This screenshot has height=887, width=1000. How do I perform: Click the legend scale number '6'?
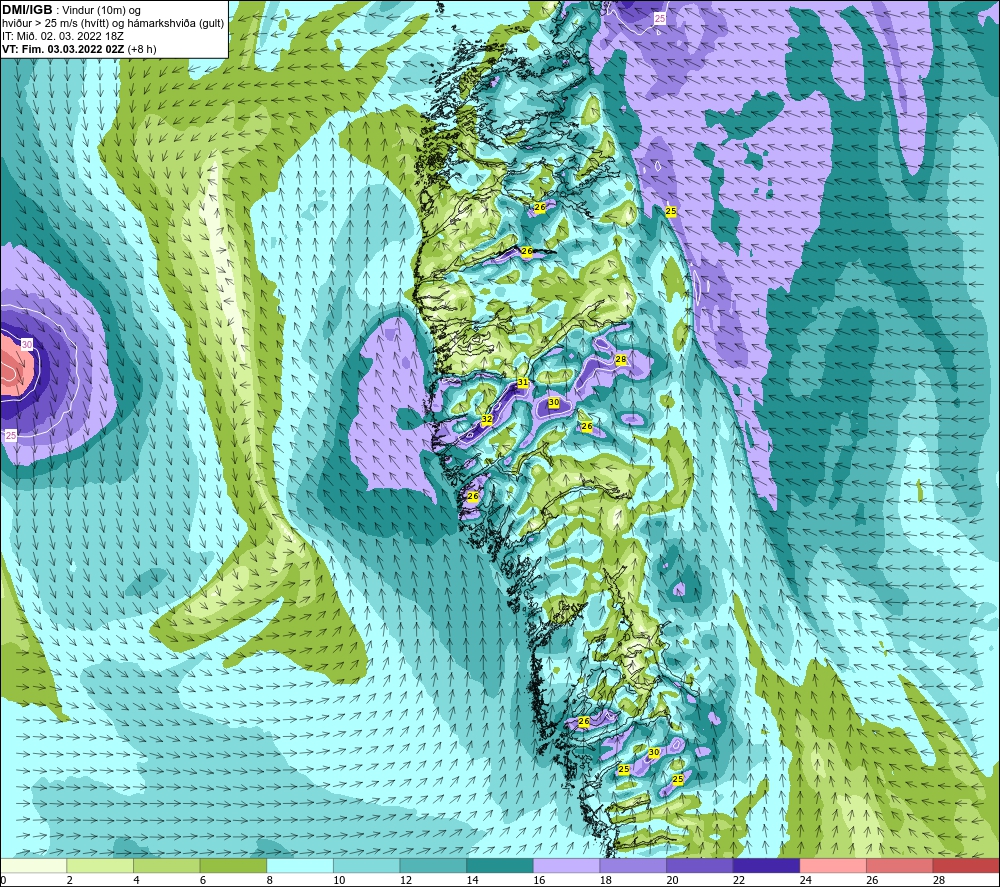tap(203, 880)
